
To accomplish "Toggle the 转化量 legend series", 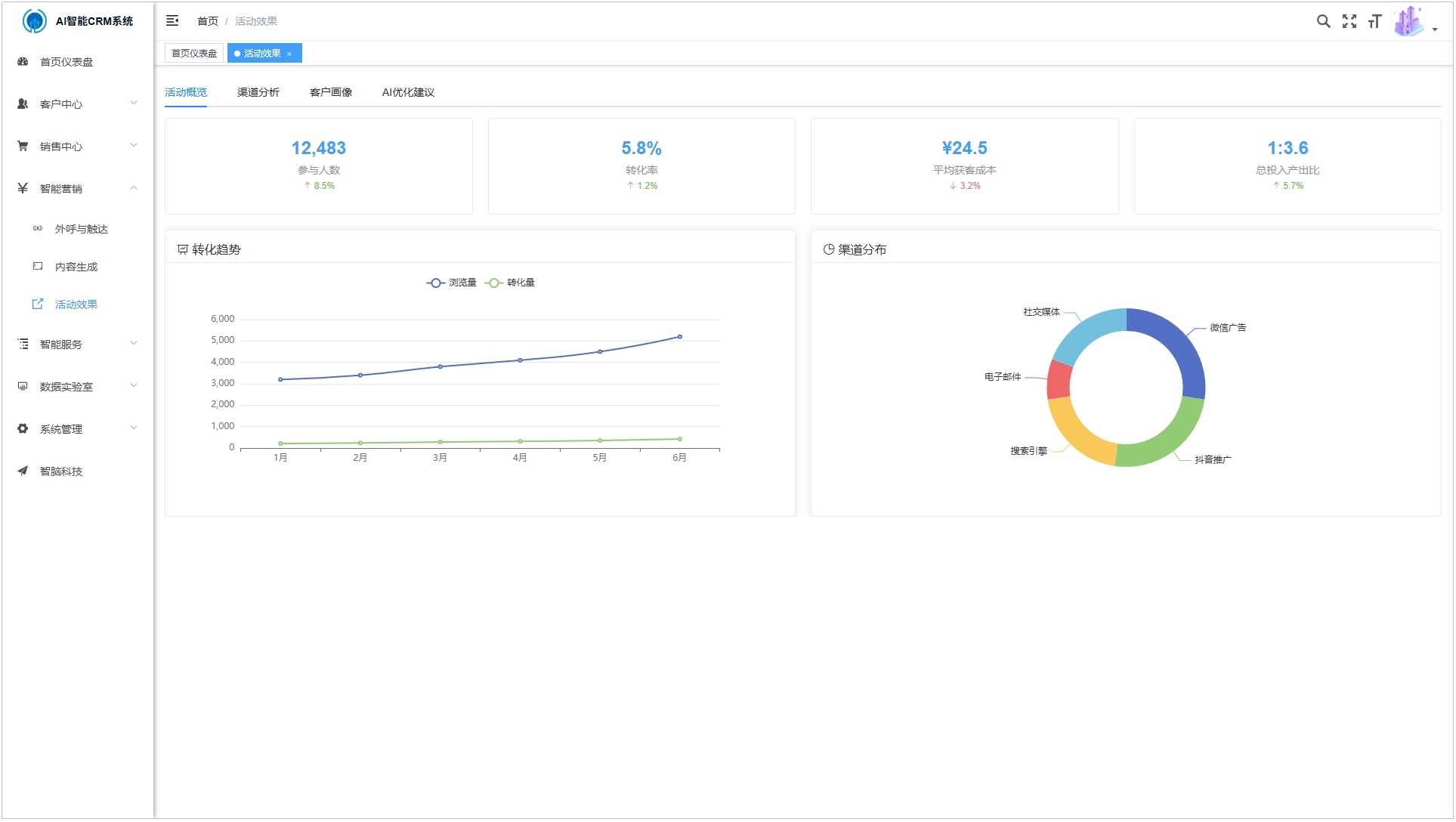I will (510, 283).
